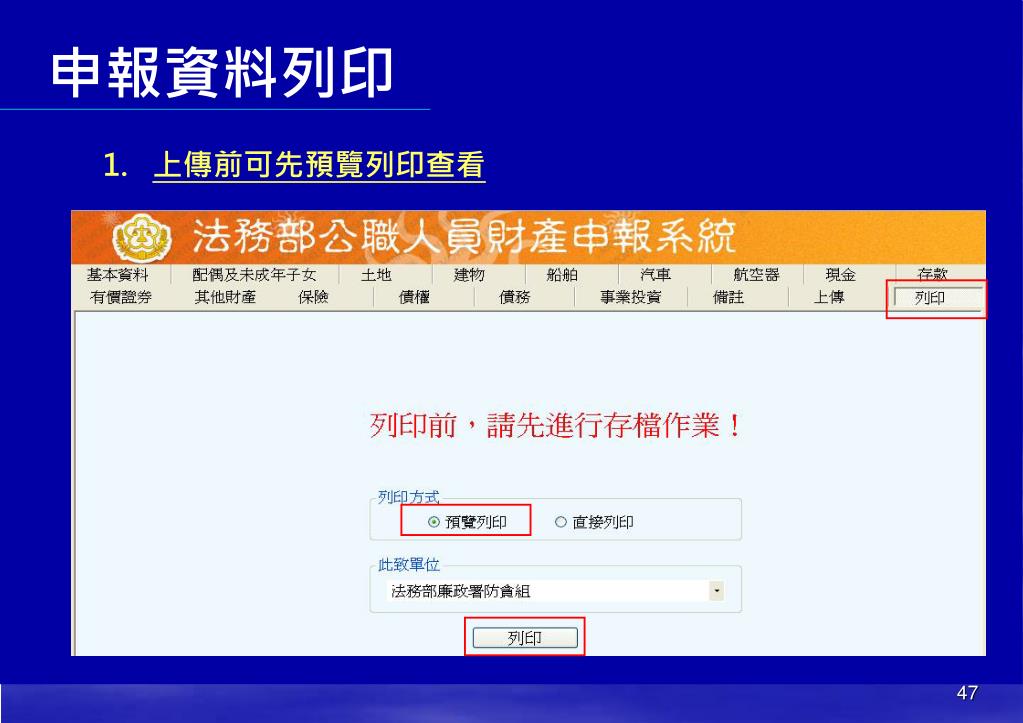Image resolution: width=1023 pixels, height=723 pixels.
Task: Expand the 此致單位 dropdown arrow
Action: pyautogui.click(x=716, y=591)
